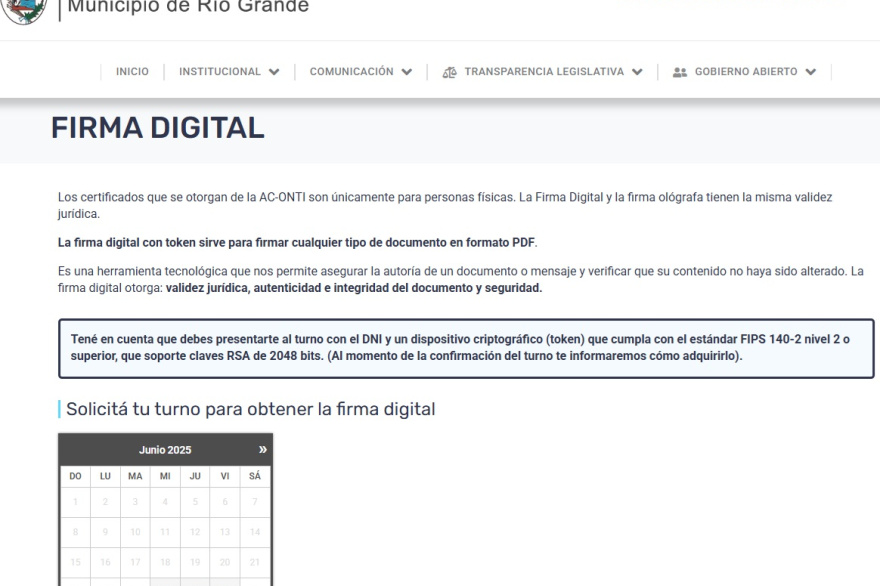Select day 9 in the calendar
The image size is (880, 586).
[105, 532]
